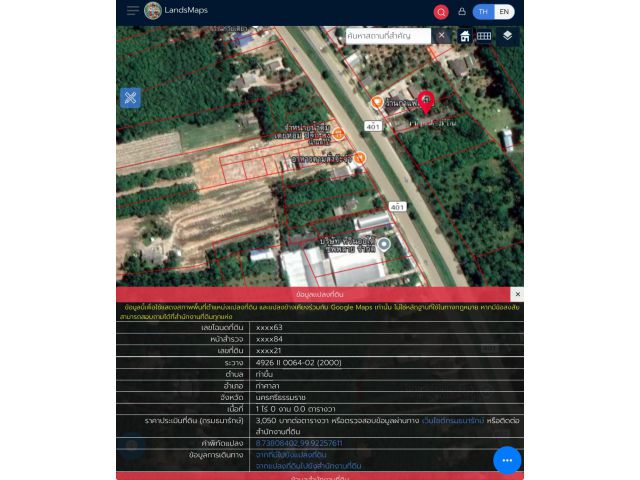The image size is (640, 480).
Task: Click the home map icon
Action: click(464, 36)
